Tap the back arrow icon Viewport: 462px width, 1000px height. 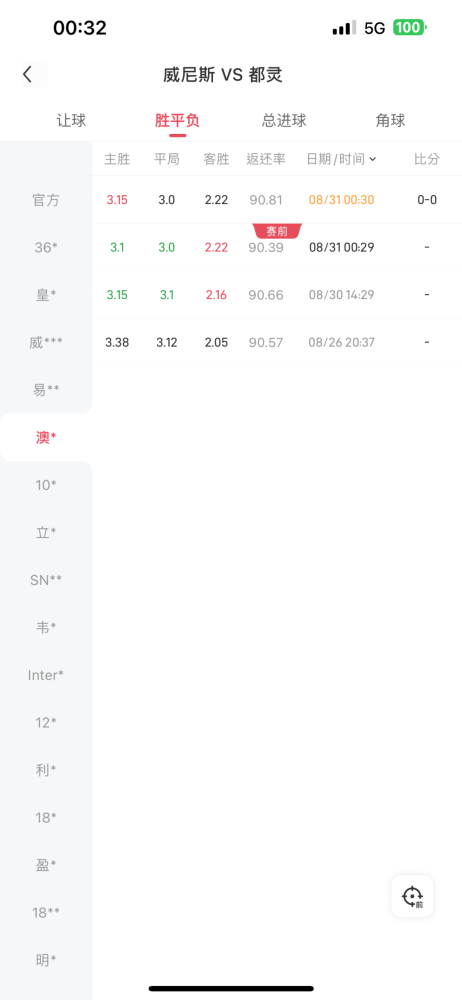click(x=27, y=74)
